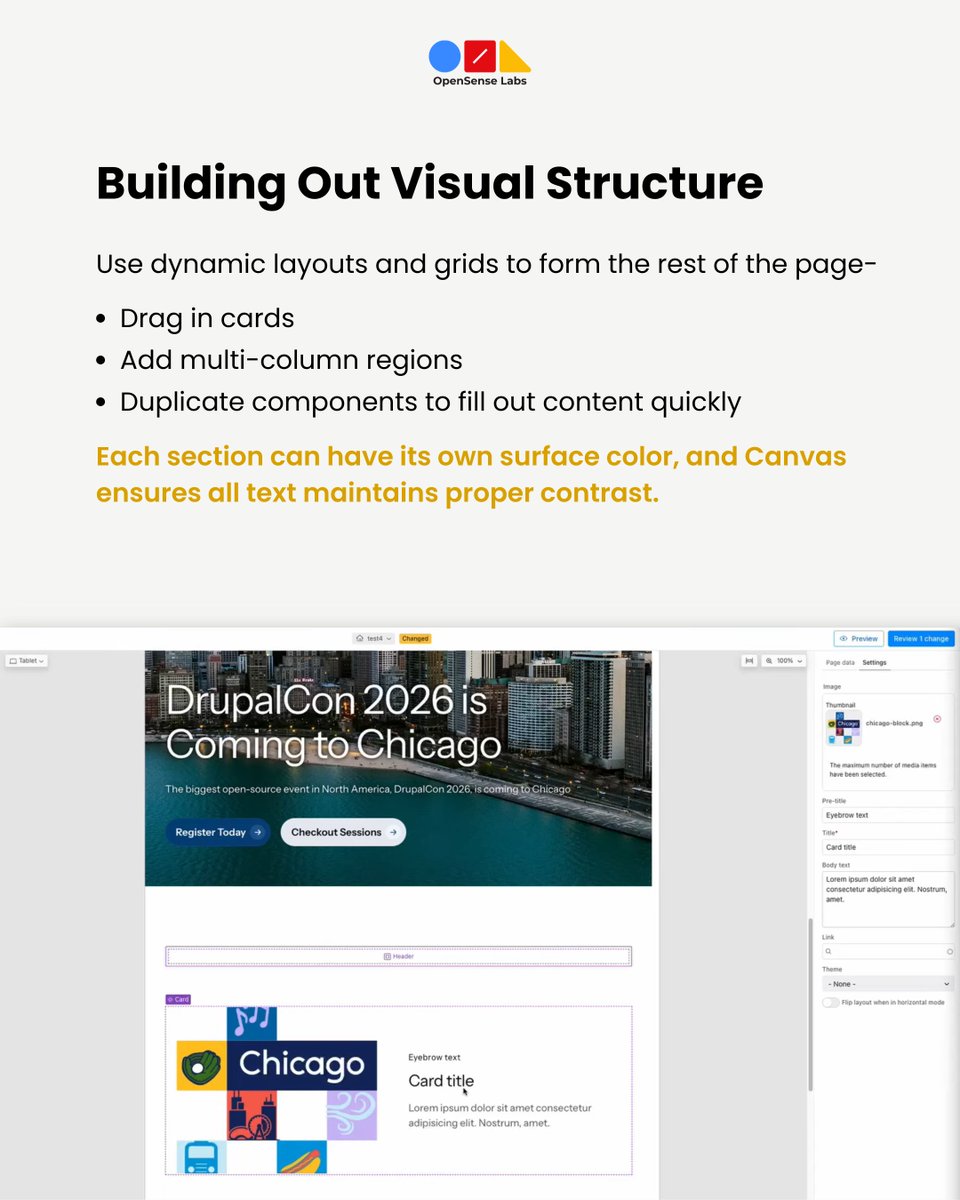The image size is (960, 1200).
Task: Click the Preview button
Action: [858, 638]
